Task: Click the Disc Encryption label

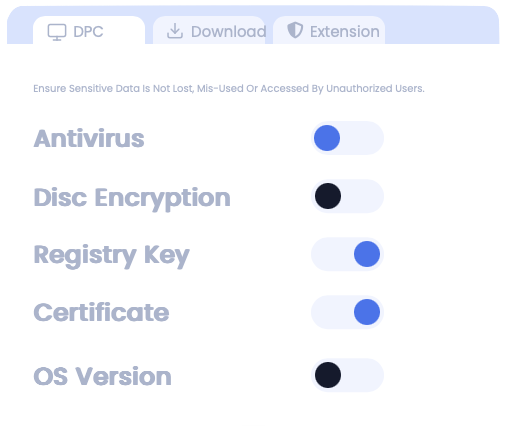Action: (x=132, y=198)
